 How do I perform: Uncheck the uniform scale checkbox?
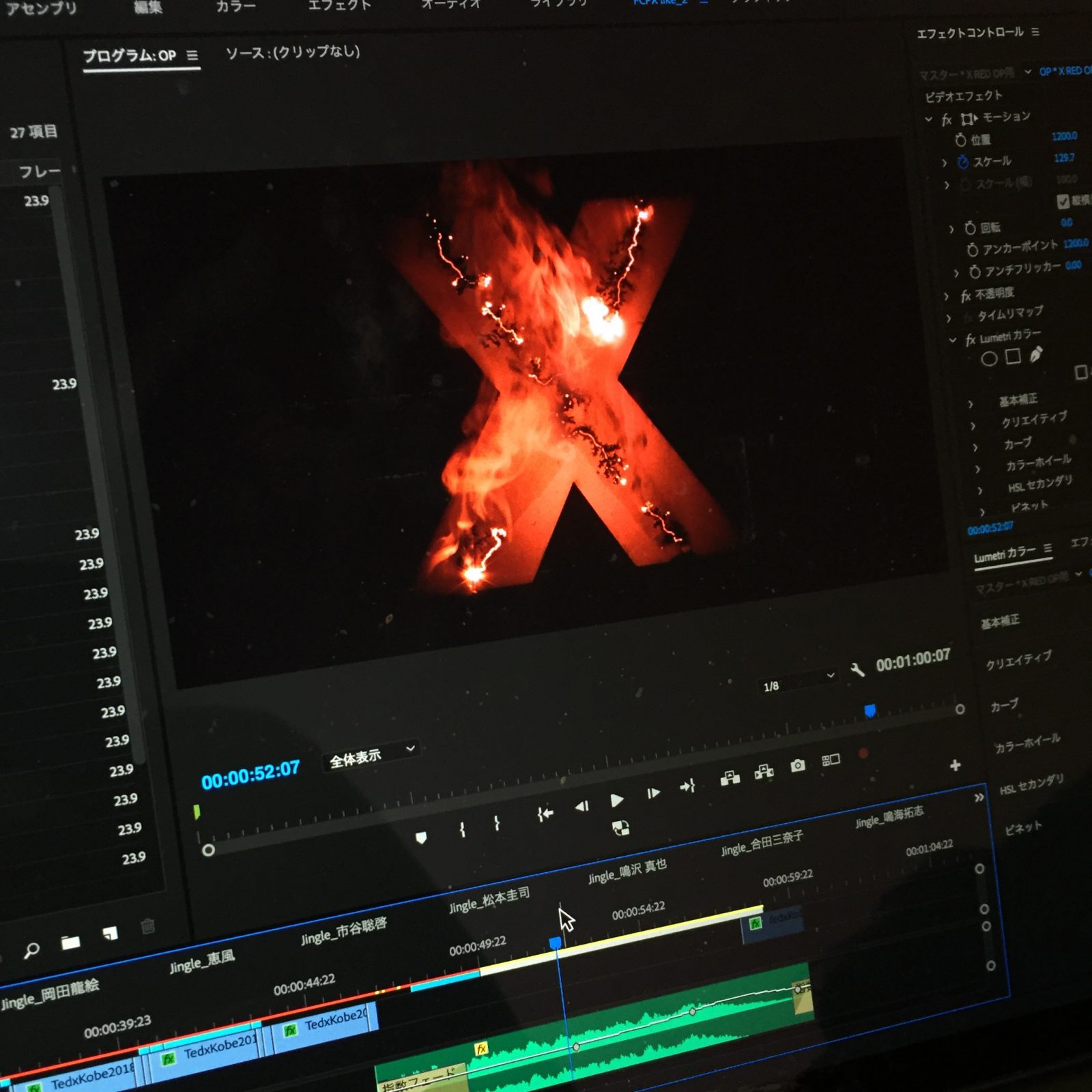(x=1063, y=201)
